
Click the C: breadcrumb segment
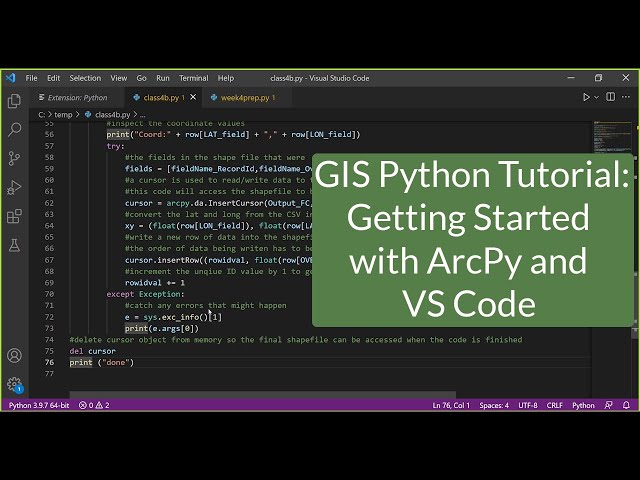pos(42,115)
